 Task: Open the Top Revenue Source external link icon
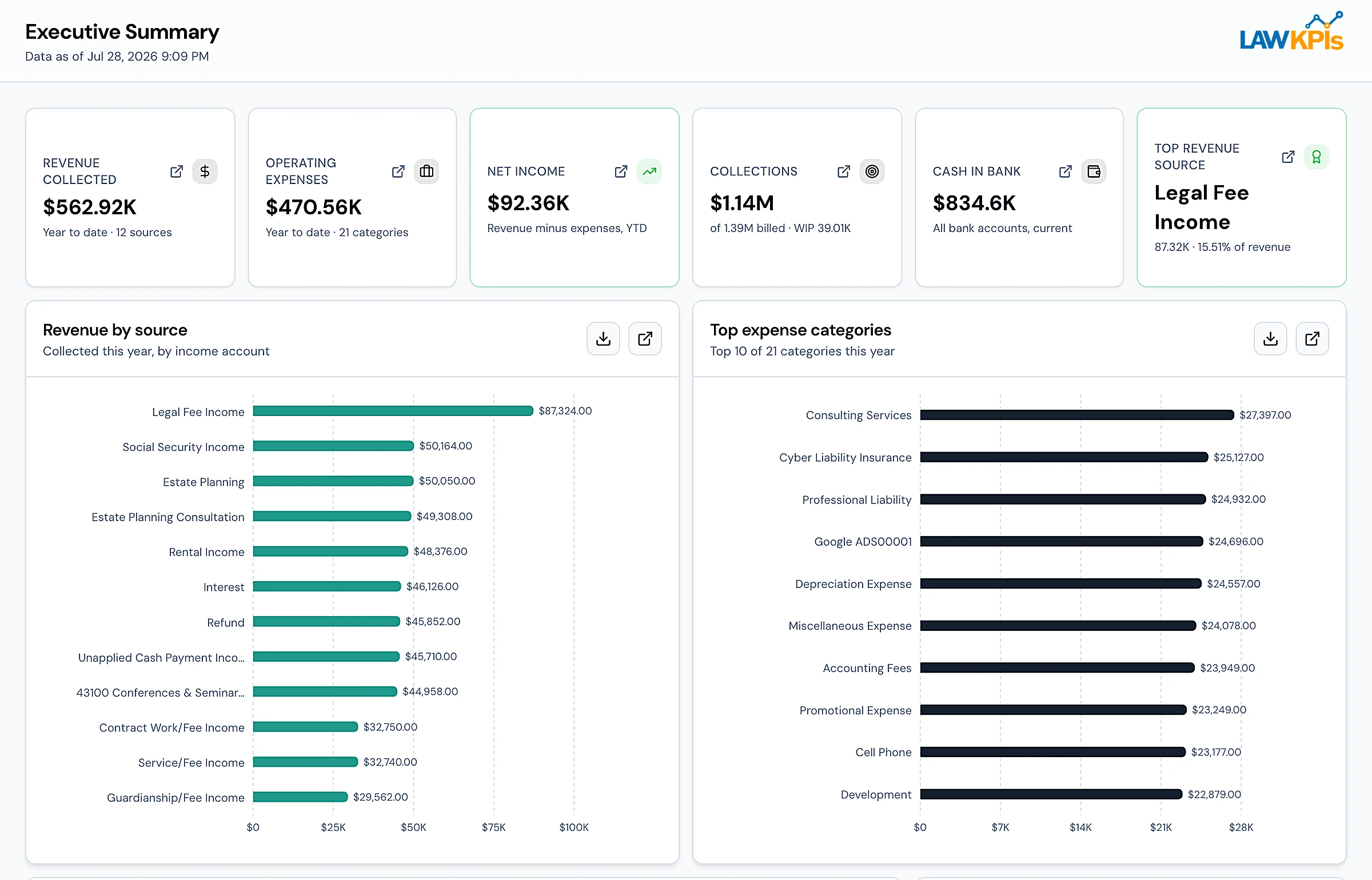point(1288,157)
